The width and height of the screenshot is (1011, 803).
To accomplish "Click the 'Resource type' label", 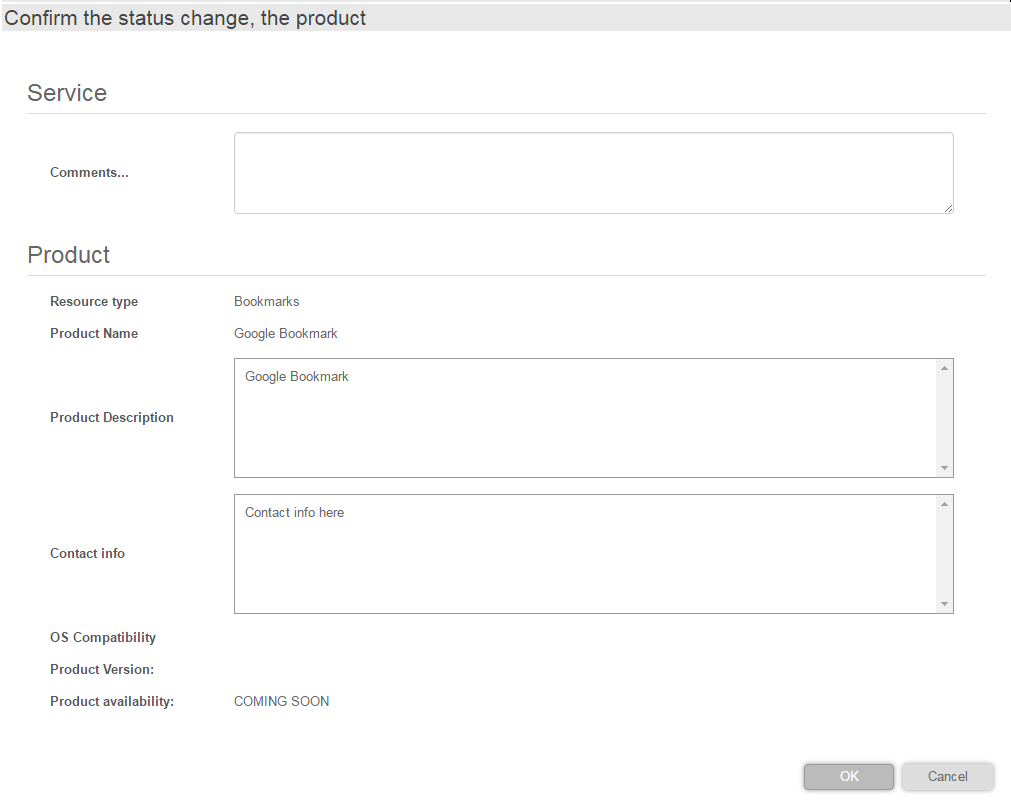I will coord(94,301).
